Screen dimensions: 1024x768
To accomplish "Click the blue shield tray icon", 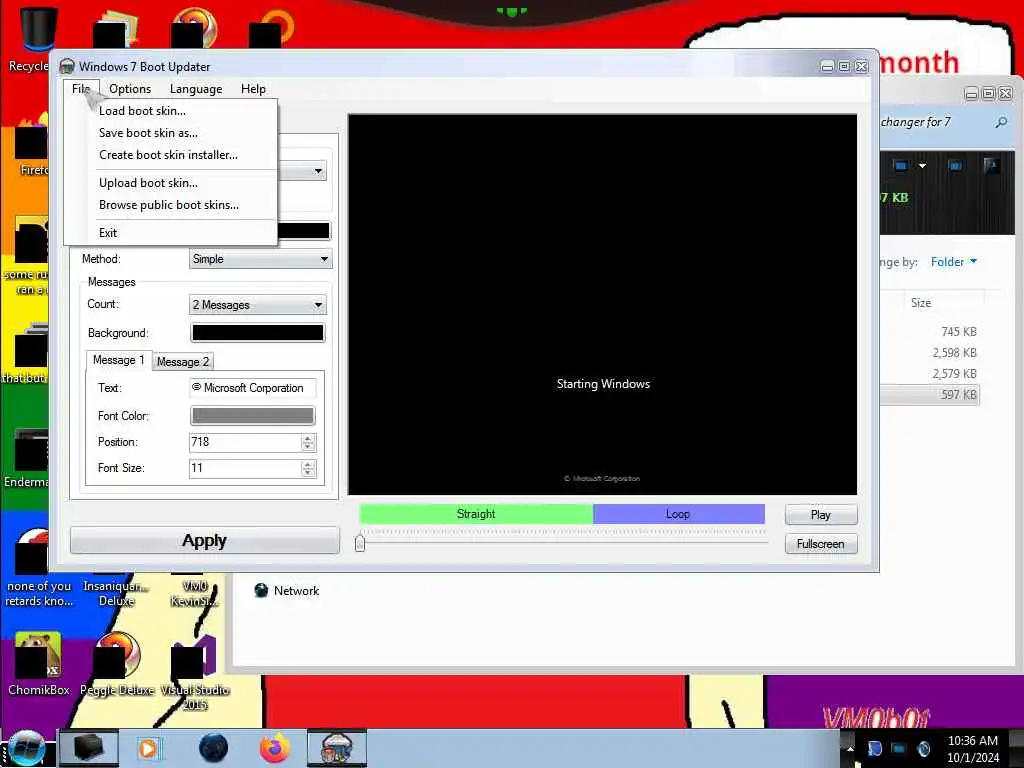I will [874, 749].
